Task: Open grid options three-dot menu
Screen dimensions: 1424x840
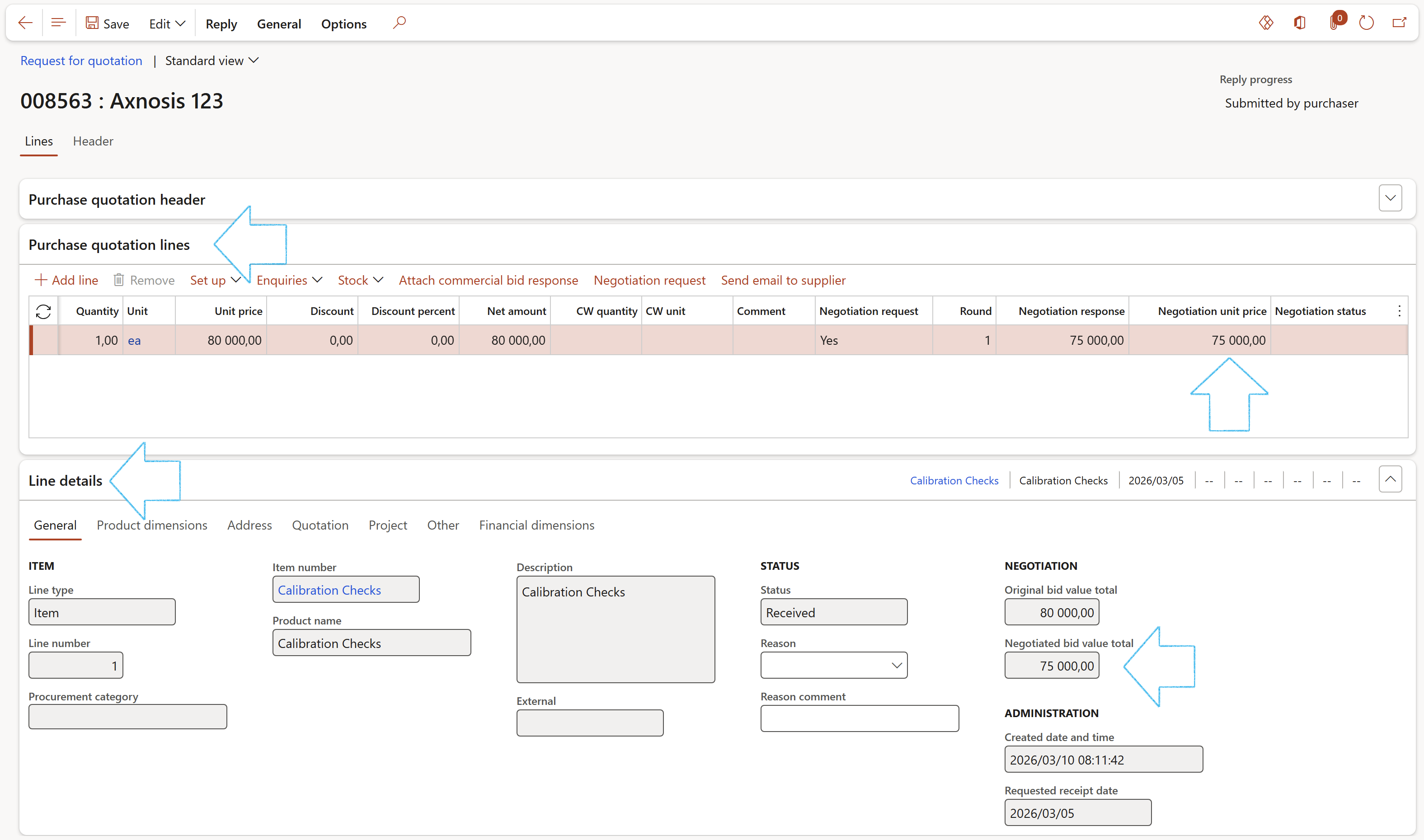Action: (x=1399, y=311)
